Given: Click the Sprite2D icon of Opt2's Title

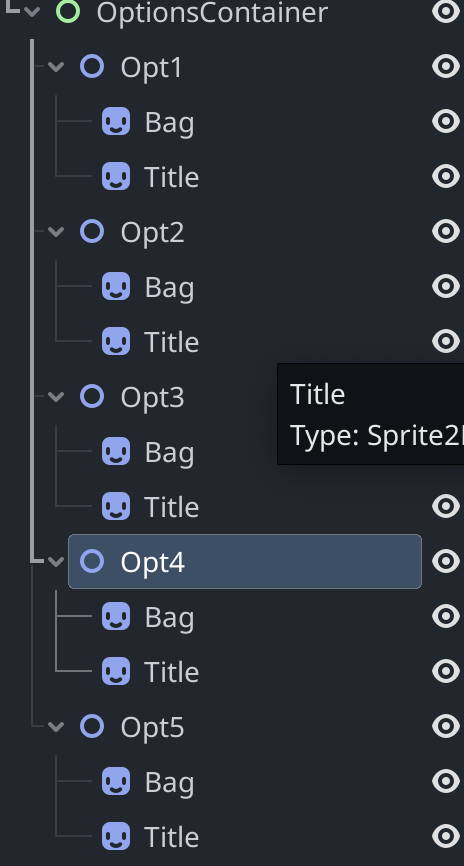Looking at the screenshot, I should pos(116,341).
